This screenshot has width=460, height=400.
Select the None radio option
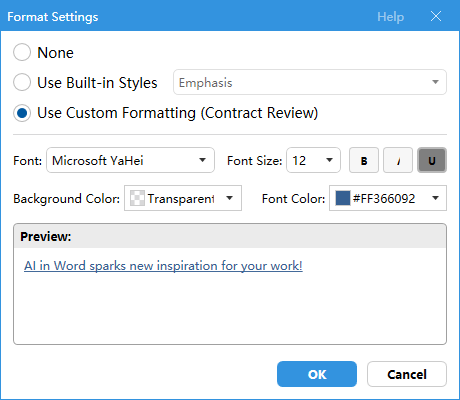tap(22, 52)
